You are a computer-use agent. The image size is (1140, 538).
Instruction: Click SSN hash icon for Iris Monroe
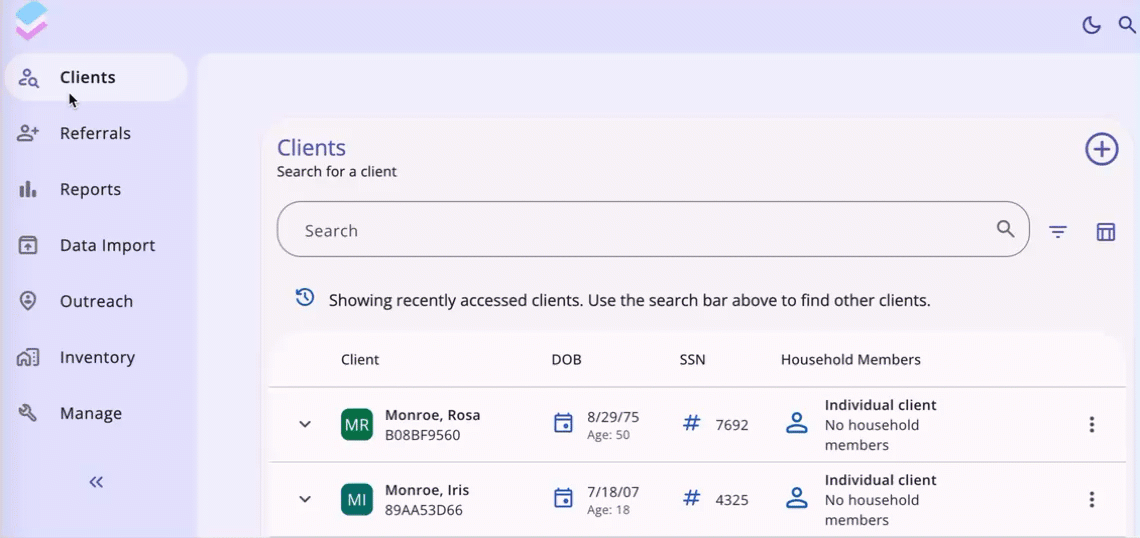[x=691, y=498]
